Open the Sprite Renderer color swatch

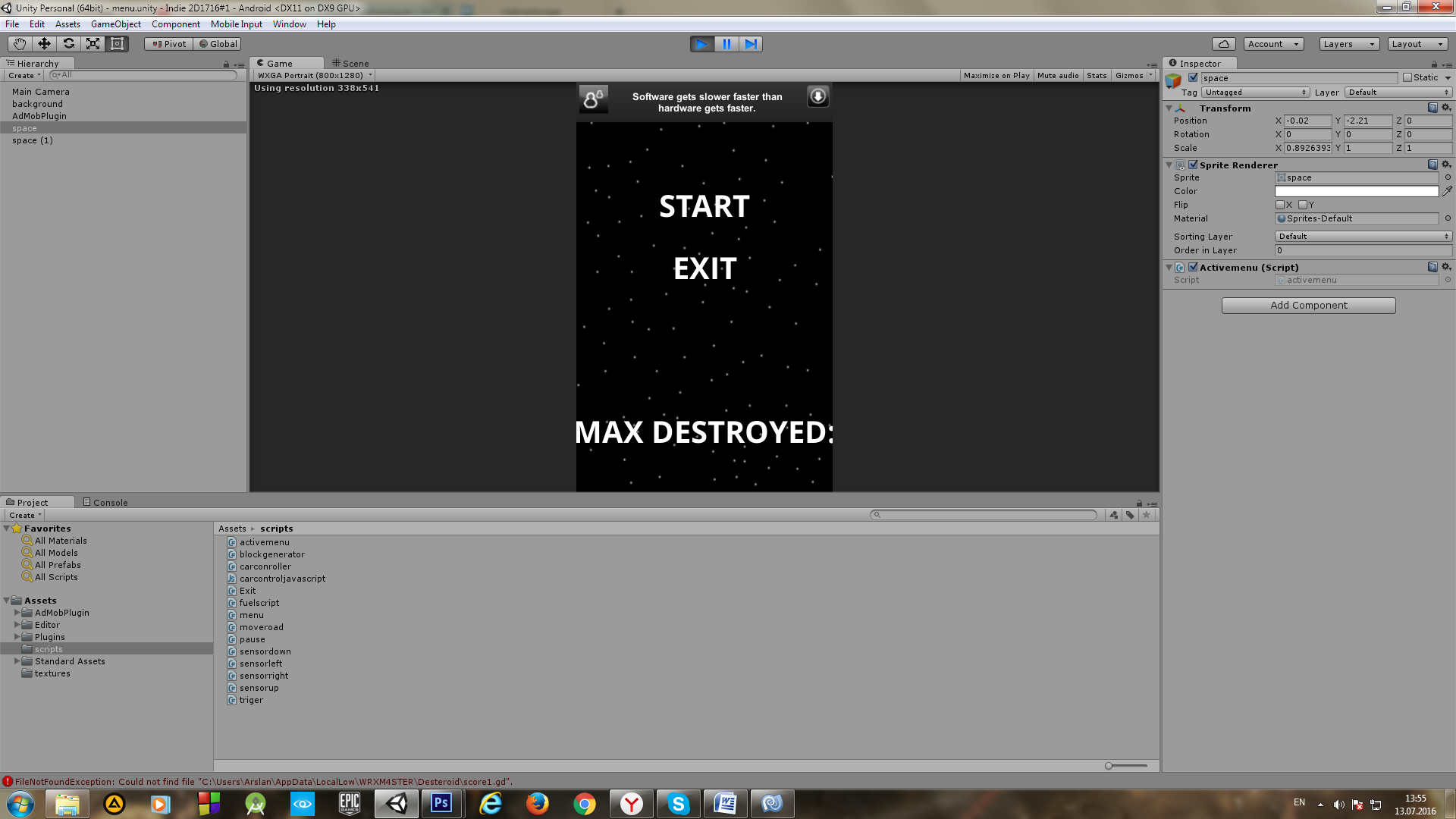1356,191
